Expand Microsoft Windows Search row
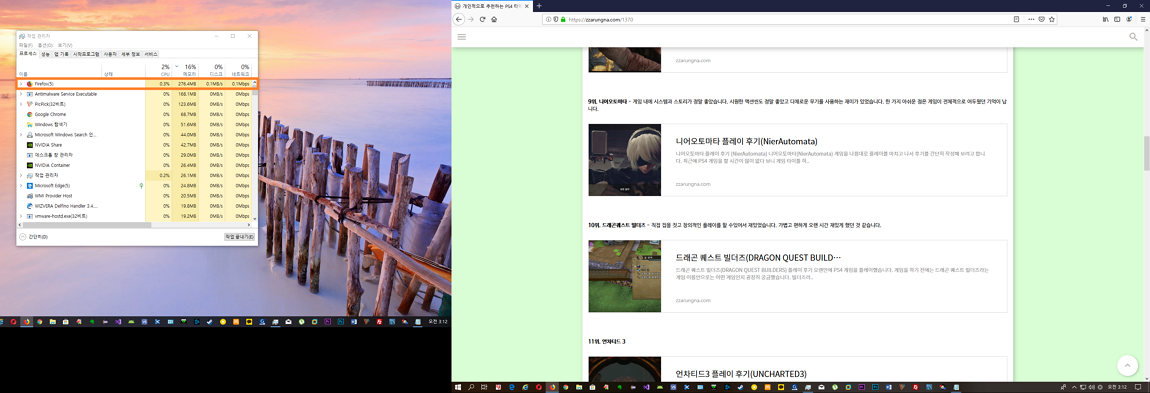Viewport: 1150px width, 393px height. click(x=21, y=135)
